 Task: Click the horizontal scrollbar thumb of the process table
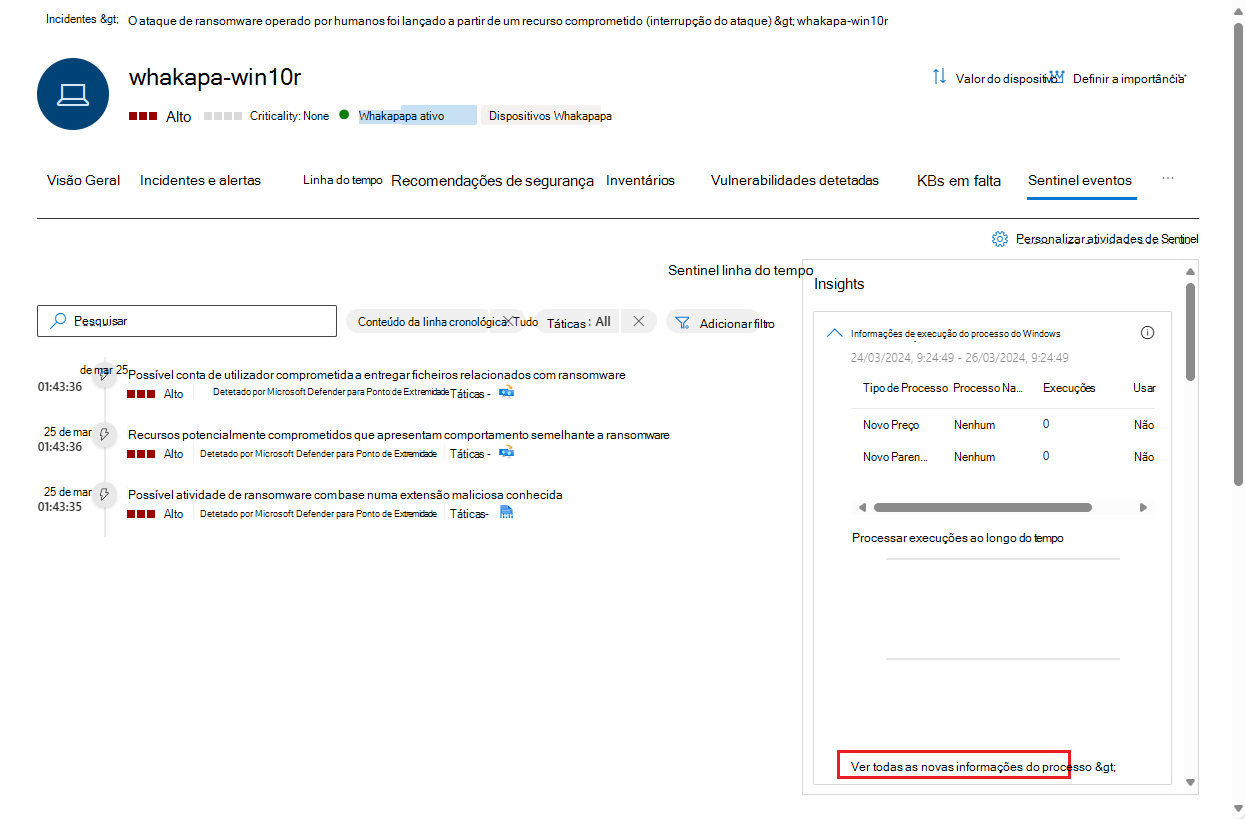(983, 508)
